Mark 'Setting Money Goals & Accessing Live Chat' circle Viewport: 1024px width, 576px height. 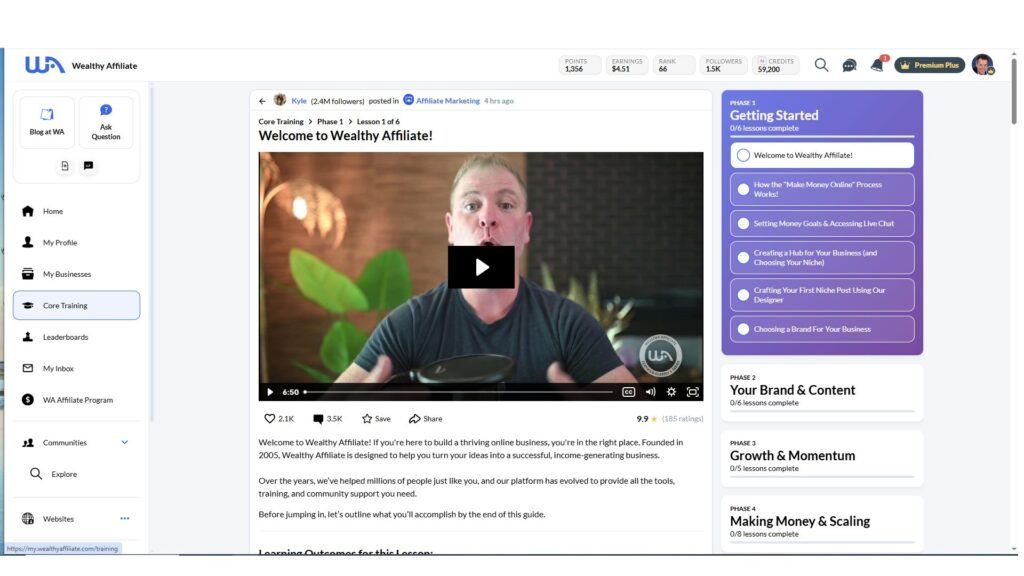pos(743,223)
